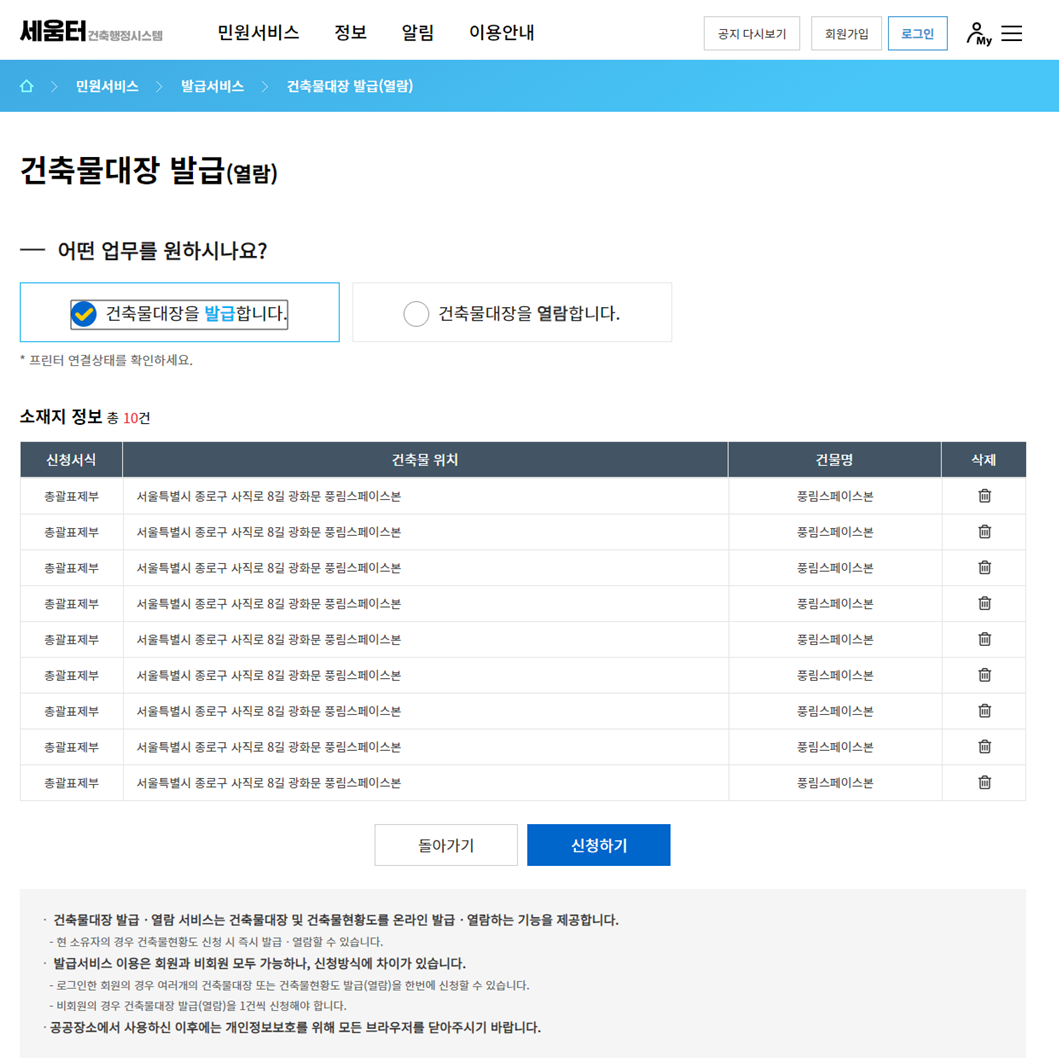Open the hamburger menu
The width and height of the screenshot is (1059, 1062).
(1012, 32)
